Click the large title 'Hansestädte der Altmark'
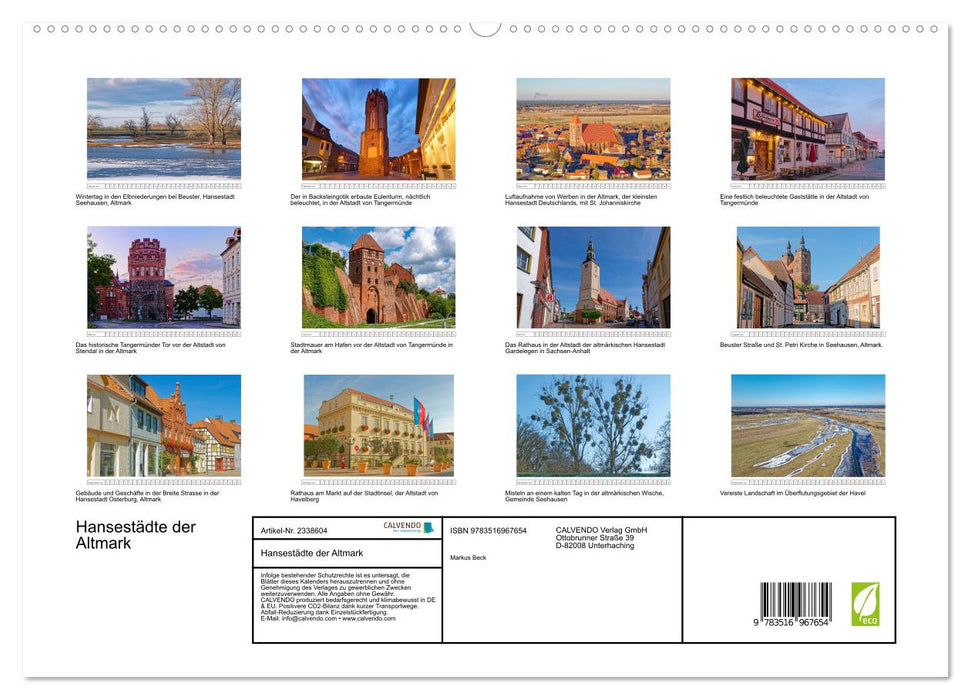This screenshot has width=971, height=700. click(x=136, y=535)
